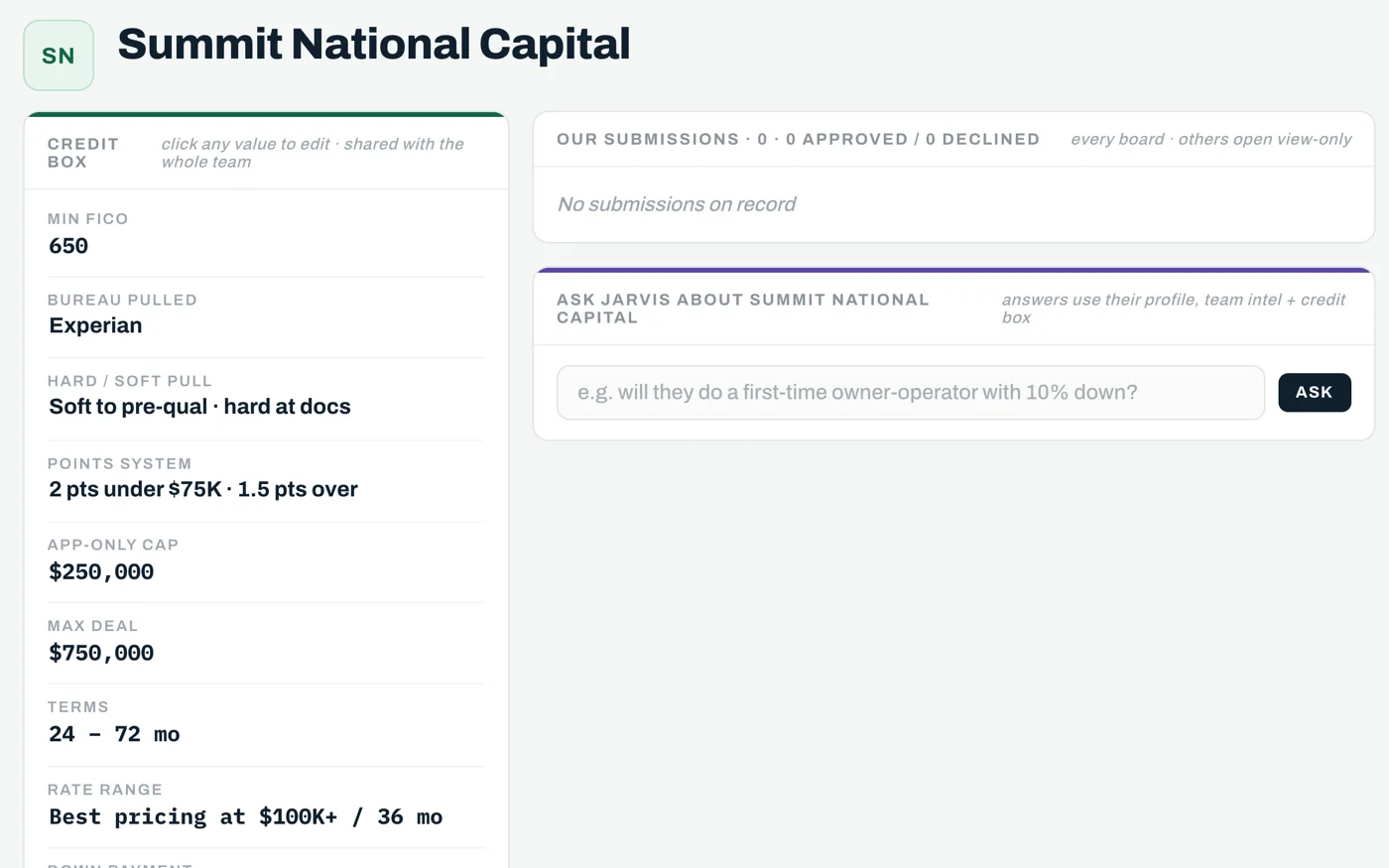Edit the Hard / Soft Pull value
Viewport: 1389px width, 868px height.
coord(199,407)
